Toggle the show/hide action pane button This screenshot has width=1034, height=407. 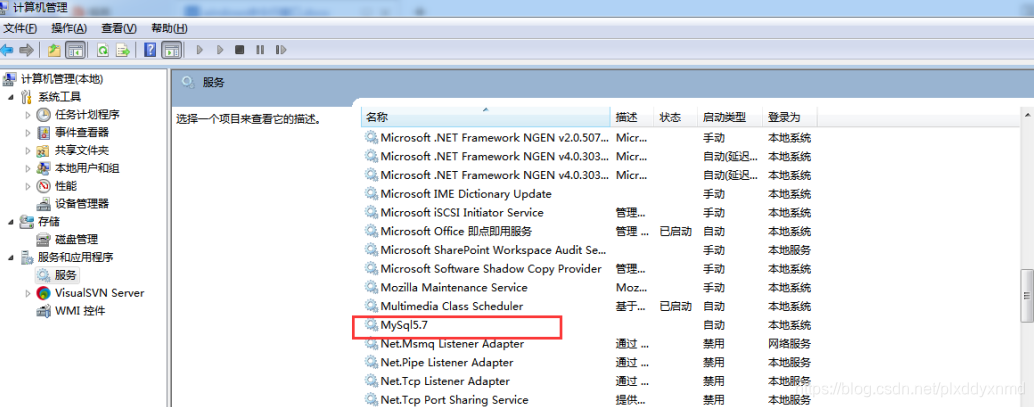click(171, 50)
